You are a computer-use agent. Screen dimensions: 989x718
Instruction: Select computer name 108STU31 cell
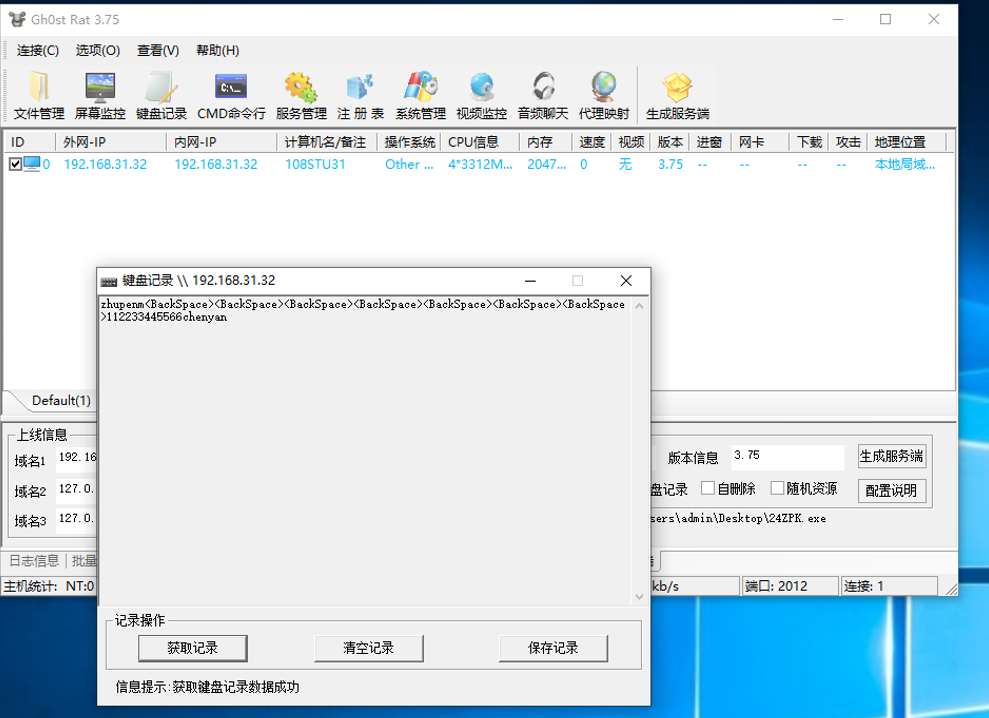tap(315, 165)
